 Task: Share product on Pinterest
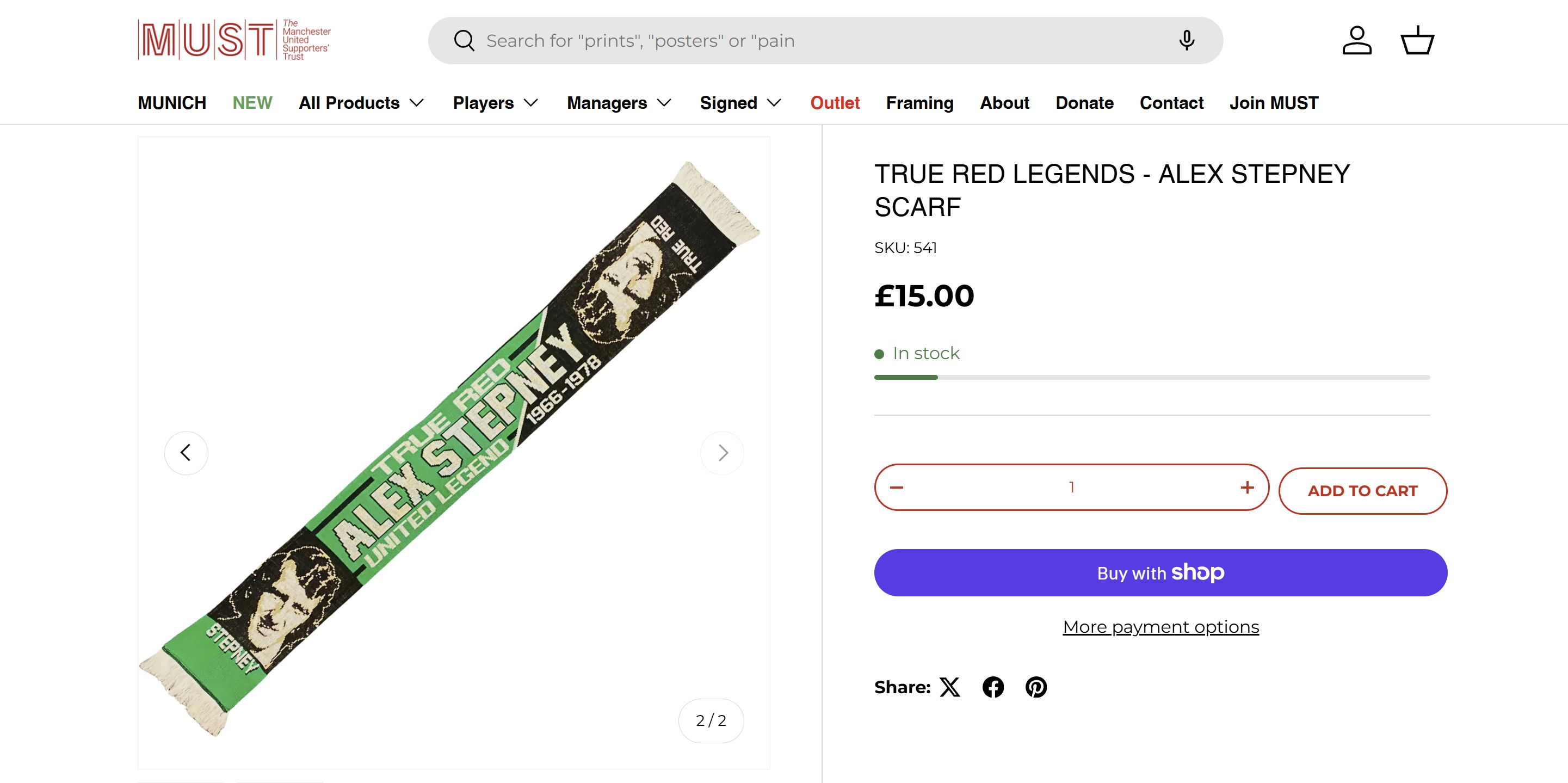[x=1036, y=687]
